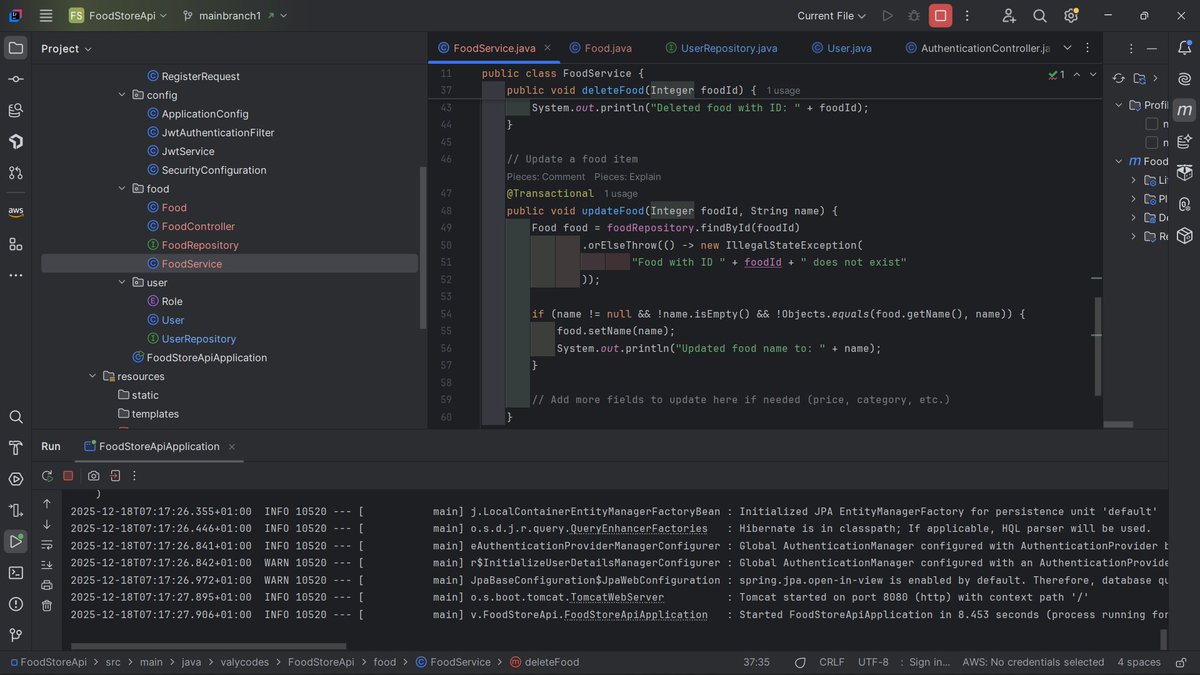Click the 4 spaces indent setting

1139,662
